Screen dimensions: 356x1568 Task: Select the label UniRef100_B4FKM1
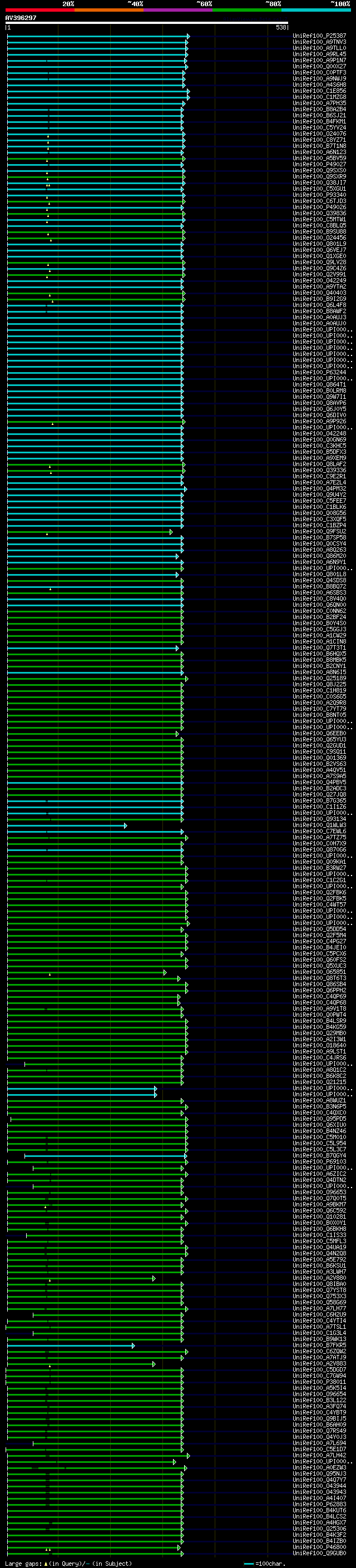click(x=319, y=122)
